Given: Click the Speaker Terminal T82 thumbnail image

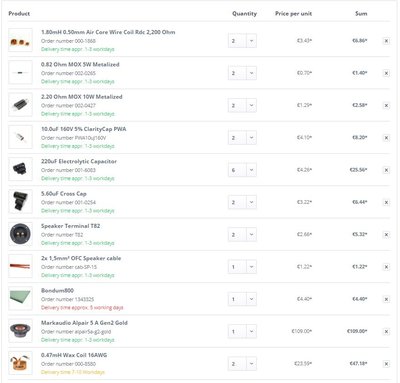Looking at the screenshot, I should (x=20, y=234).
